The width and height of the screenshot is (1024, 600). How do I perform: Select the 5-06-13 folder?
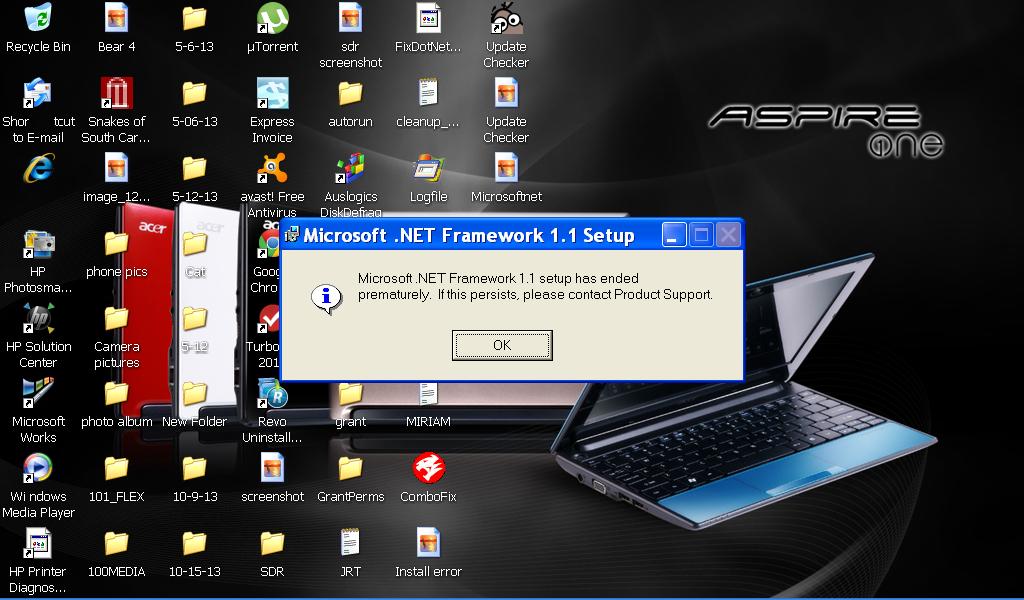194,93
